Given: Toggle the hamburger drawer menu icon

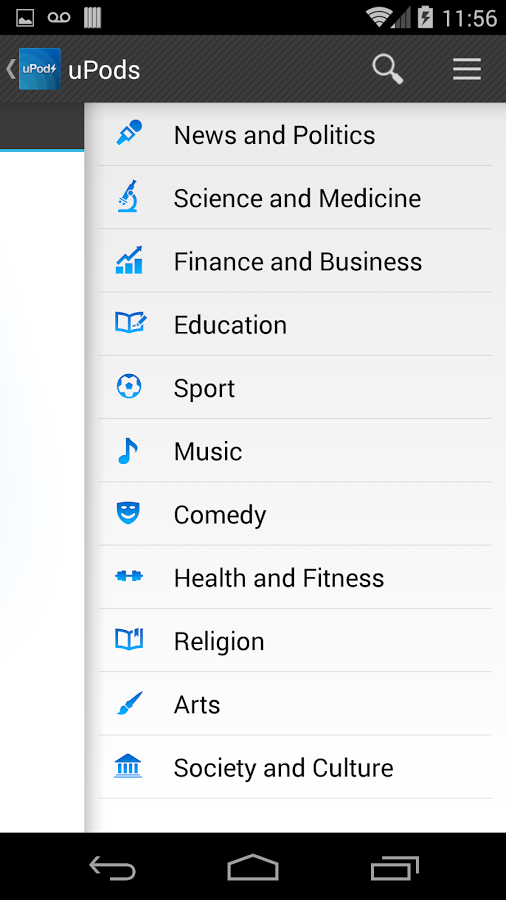Looking at the screenshot, I should click(x=466, y=69).
